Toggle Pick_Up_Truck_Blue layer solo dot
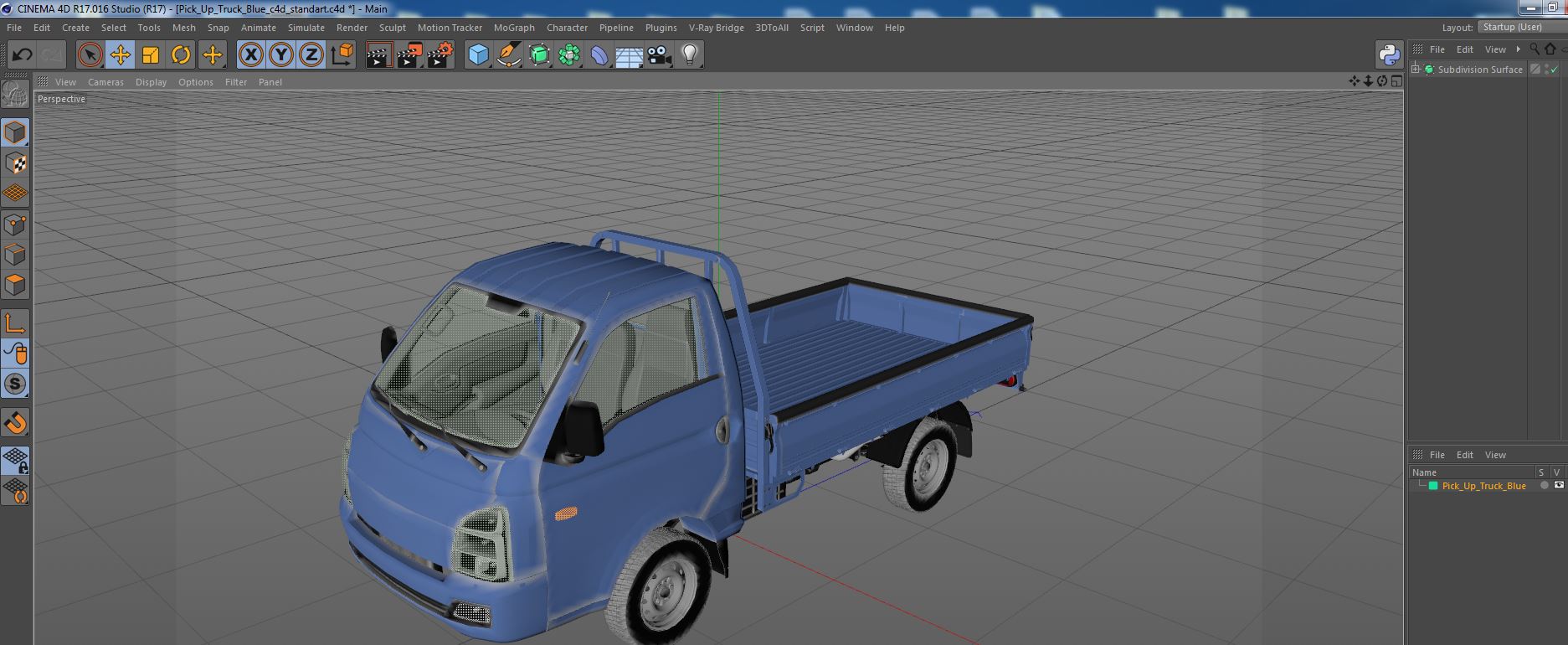This screenshot has width=1568, height=645. point(1545,486)
